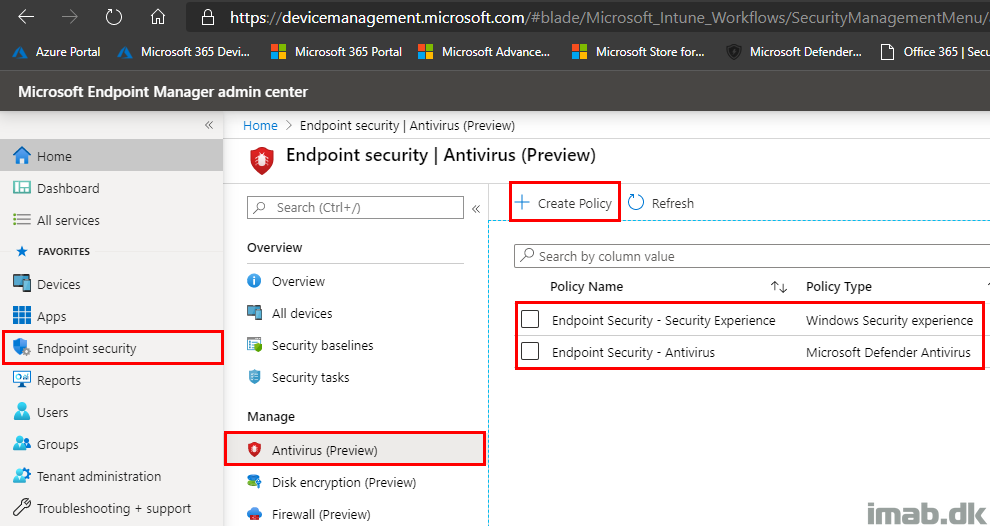Click the Troubleshooting + support wrench icon
The image size is (990, 526).
pos(22,508)
